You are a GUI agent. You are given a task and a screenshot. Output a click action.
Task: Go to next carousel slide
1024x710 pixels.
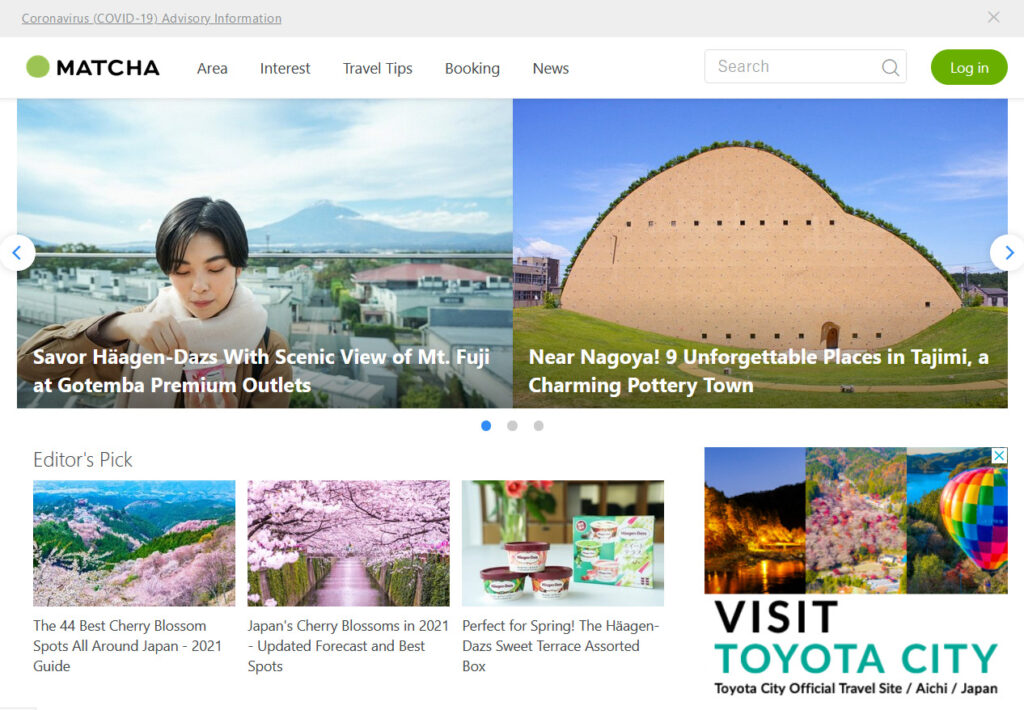tap(1008, 253)
